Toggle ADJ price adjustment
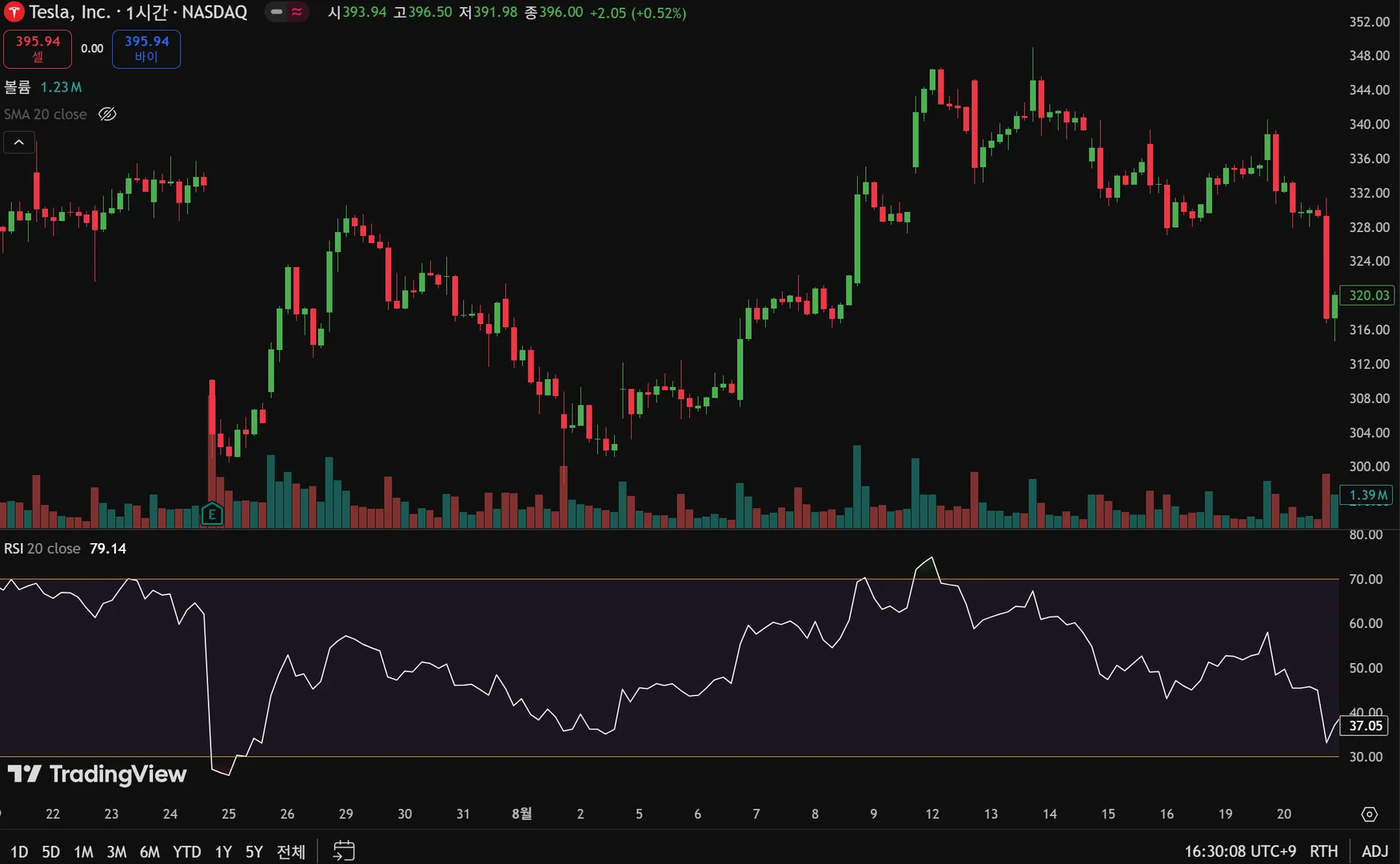1400x864 pixels. point(1374,851)
